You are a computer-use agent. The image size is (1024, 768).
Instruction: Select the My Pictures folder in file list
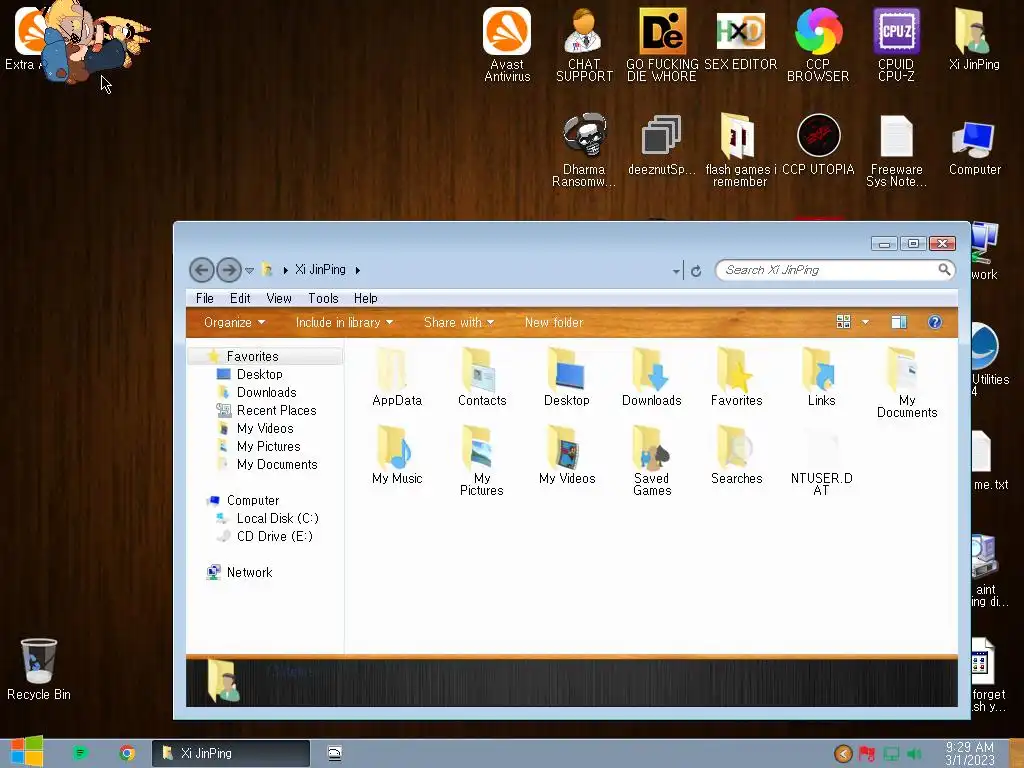click(x=481, y=461)
